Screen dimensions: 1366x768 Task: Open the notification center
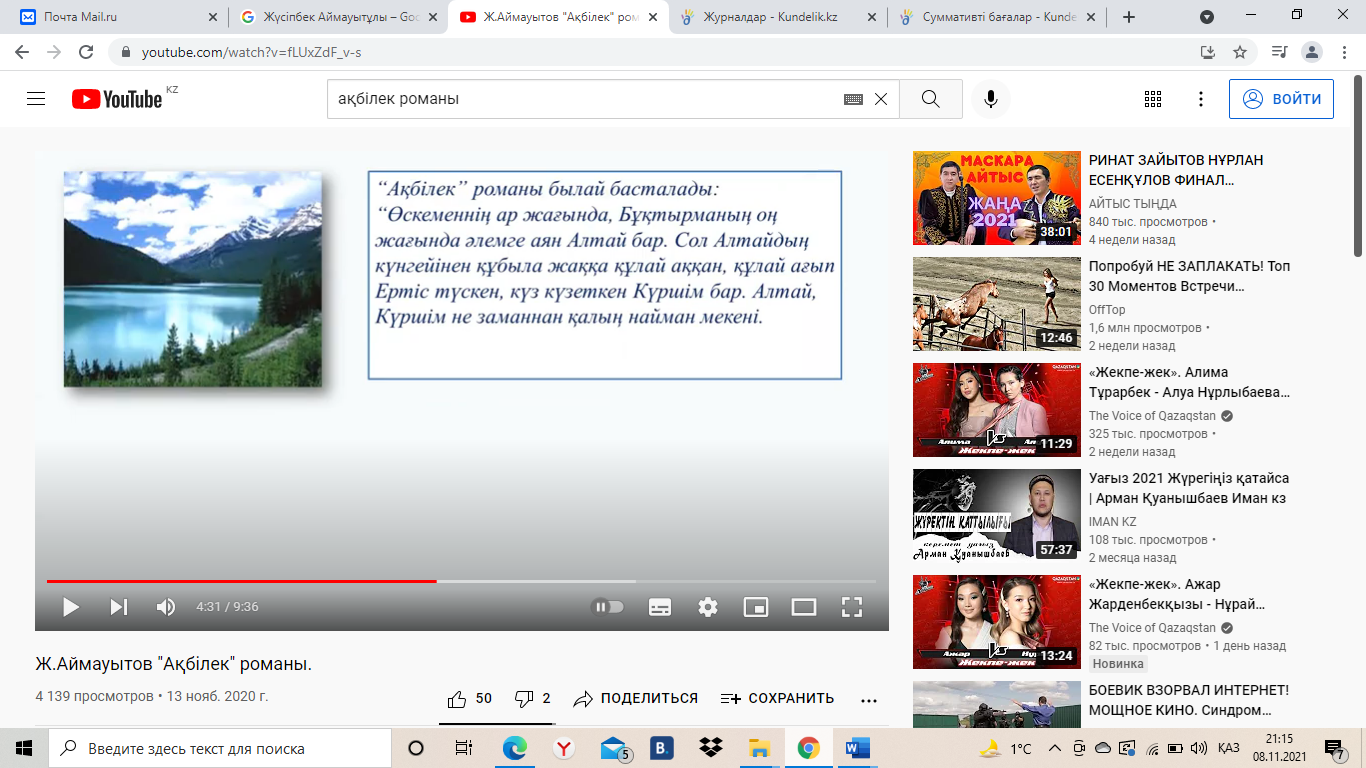click(x=1334, y=748)
